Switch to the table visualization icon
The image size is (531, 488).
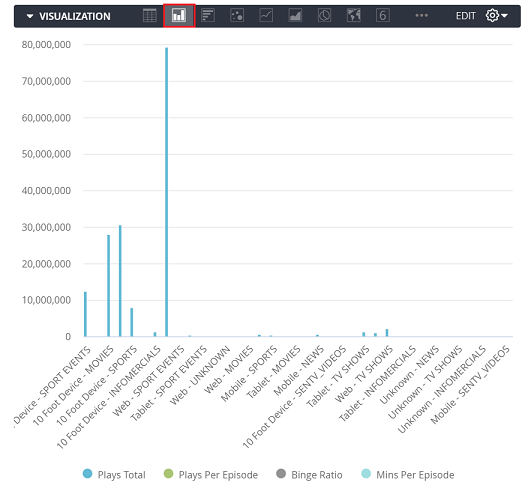(x=150, y=16)
